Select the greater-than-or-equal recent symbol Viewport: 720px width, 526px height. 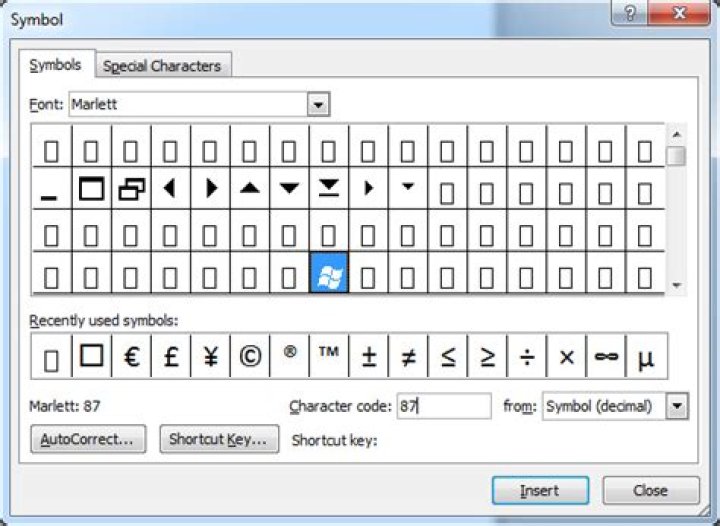pos(487,356)
